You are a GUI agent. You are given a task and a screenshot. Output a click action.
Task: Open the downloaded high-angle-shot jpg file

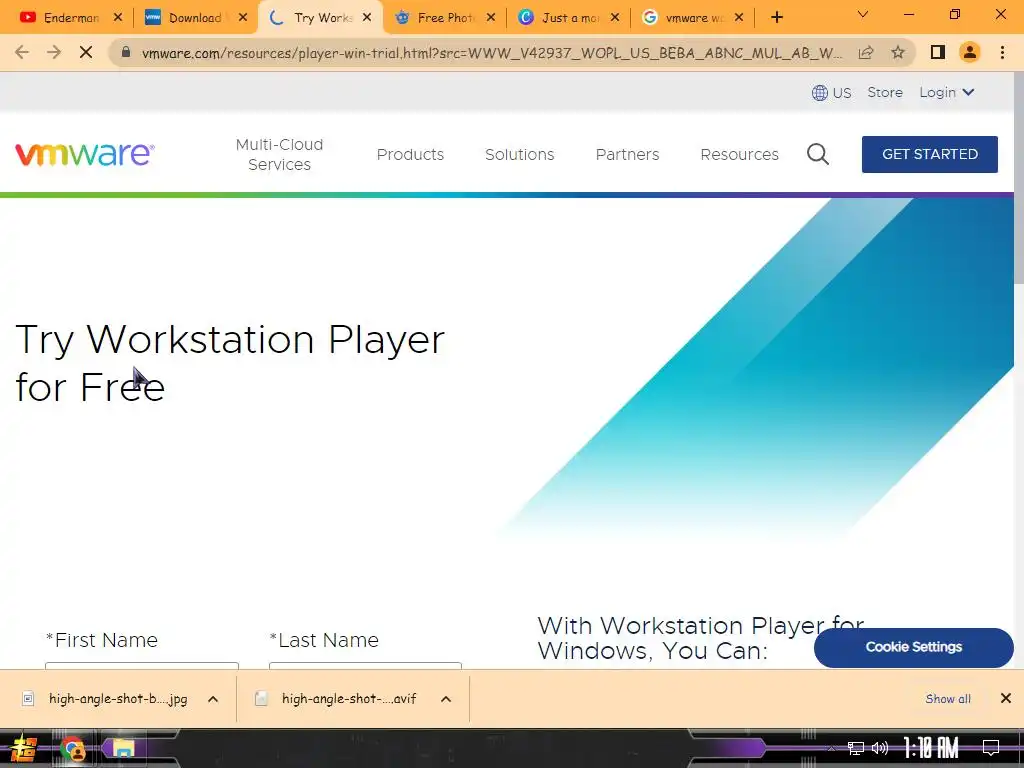point(118,699)
